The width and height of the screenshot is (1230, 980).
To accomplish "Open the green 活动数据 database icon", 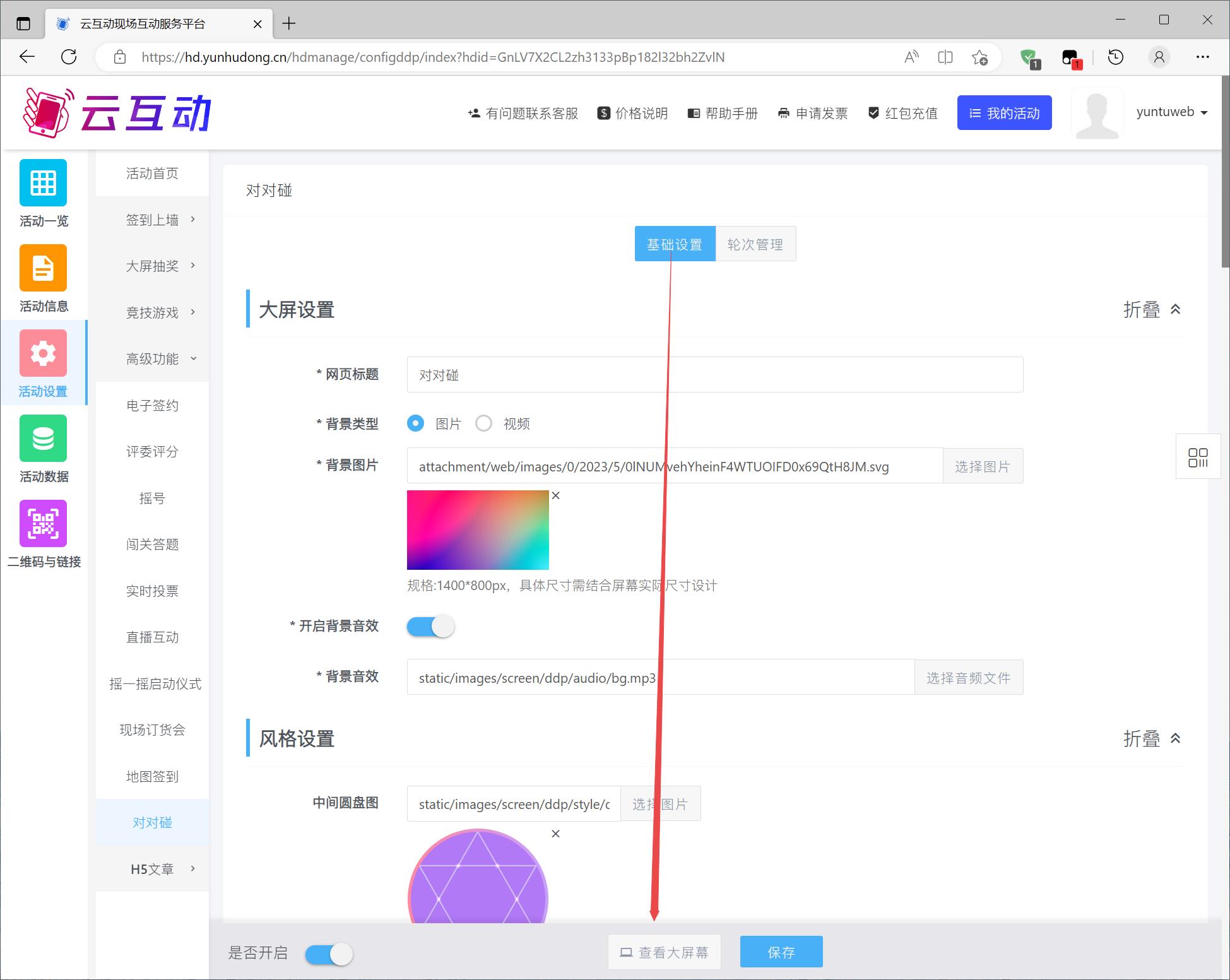I will point(43,439).
